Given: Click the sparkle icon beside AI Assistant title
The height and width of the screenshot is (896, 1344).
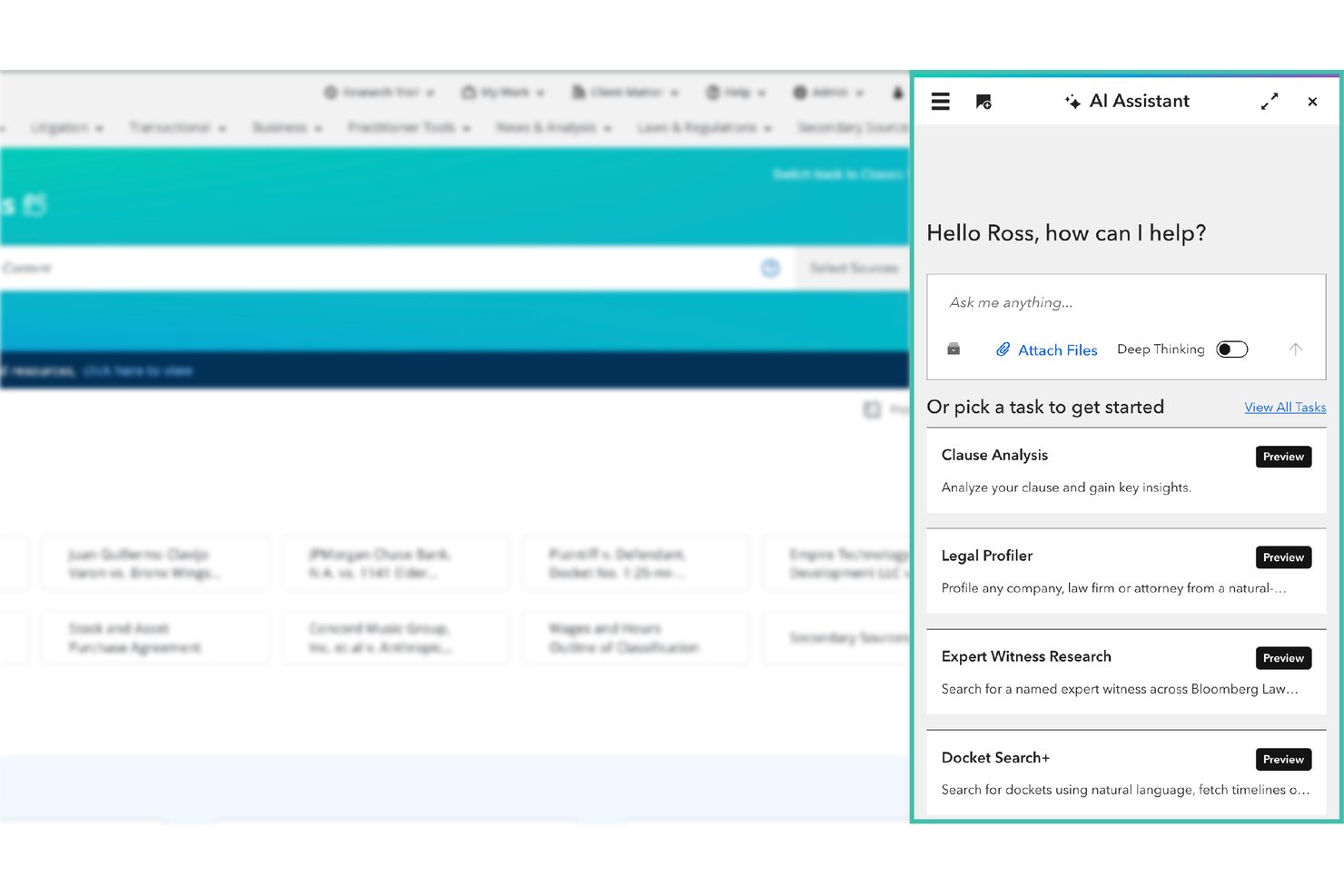Looking at the screenshot, I should [x=1072, y=101].
